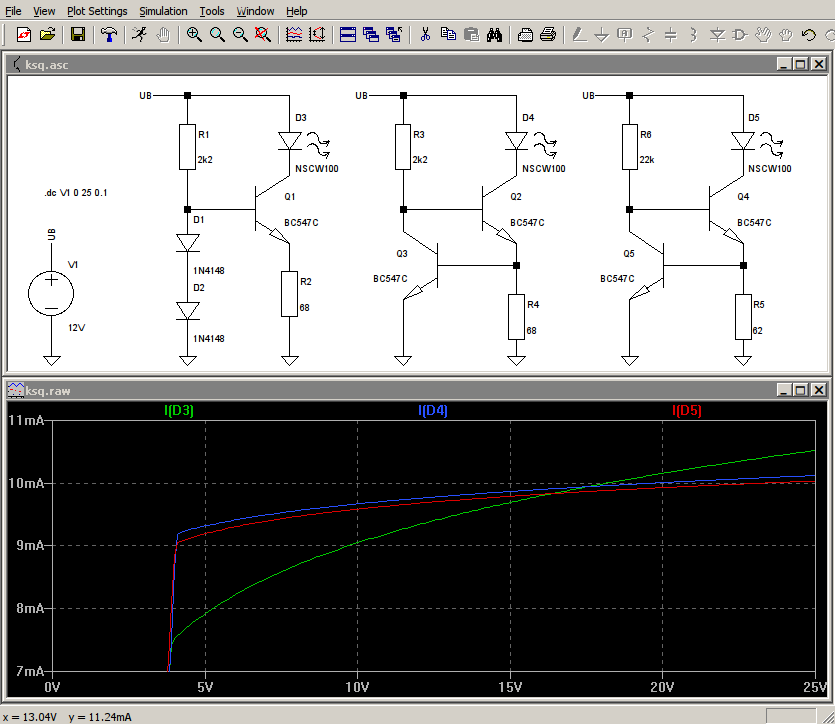Click the New Schematic toolbar icon
Screen dimensions: 835x724
[24, 35]
